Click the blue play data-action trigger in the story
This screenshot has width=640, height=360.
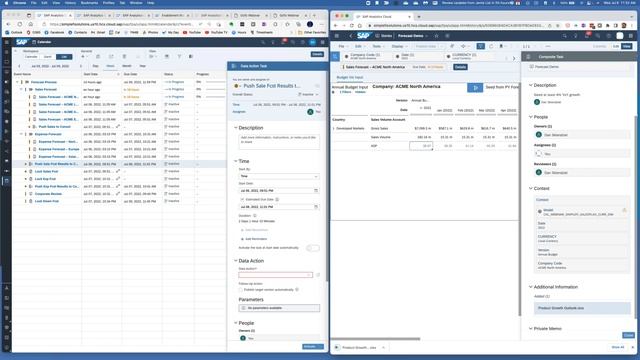point(475,88)
